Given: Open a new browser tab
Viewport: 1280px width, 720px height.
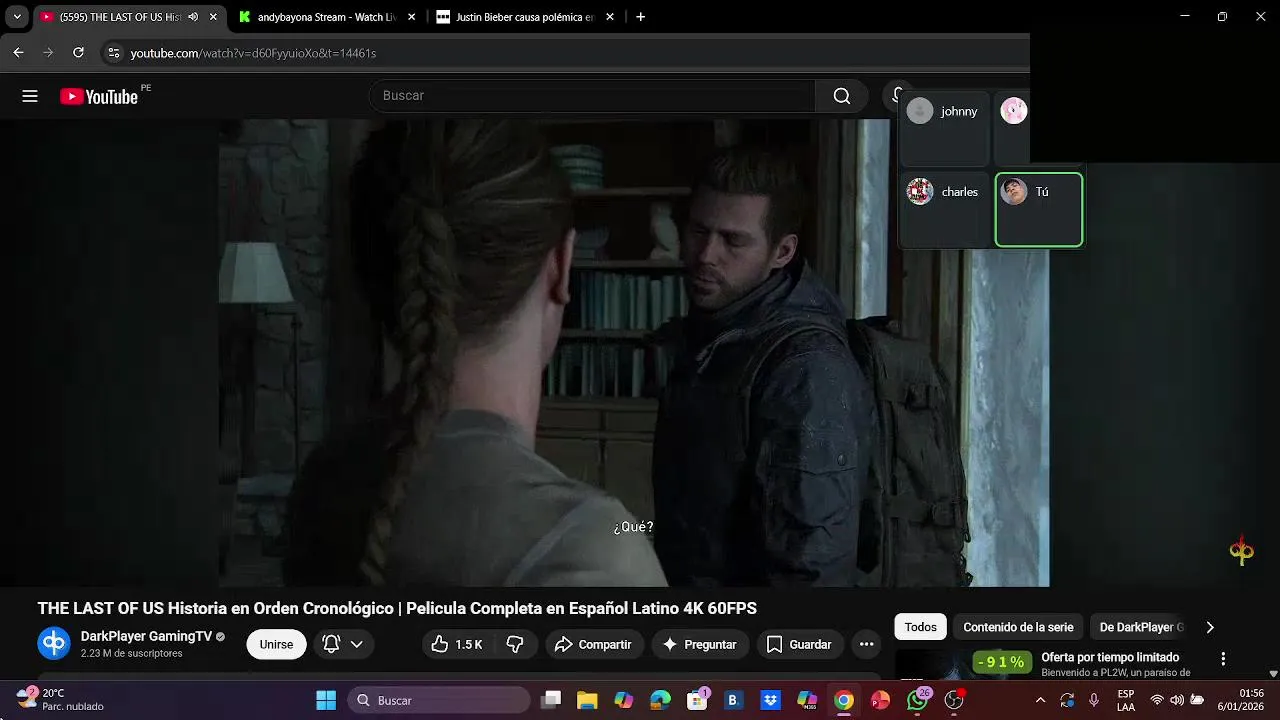Looking at the screenshot, I should click(x=640, y=17).
